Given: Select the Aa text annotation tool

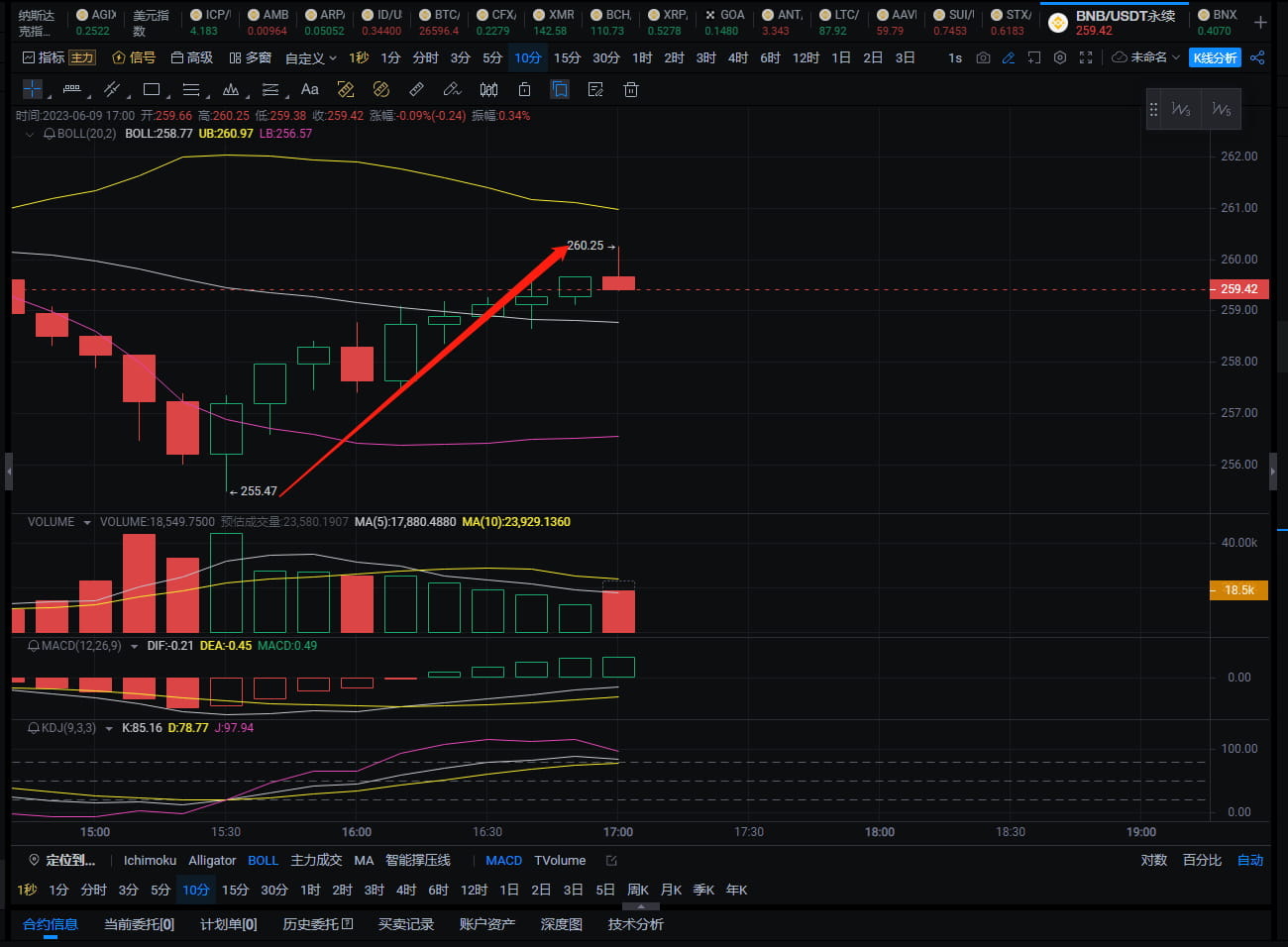Looking at the screenshot, I should click(x=309, y=89).
